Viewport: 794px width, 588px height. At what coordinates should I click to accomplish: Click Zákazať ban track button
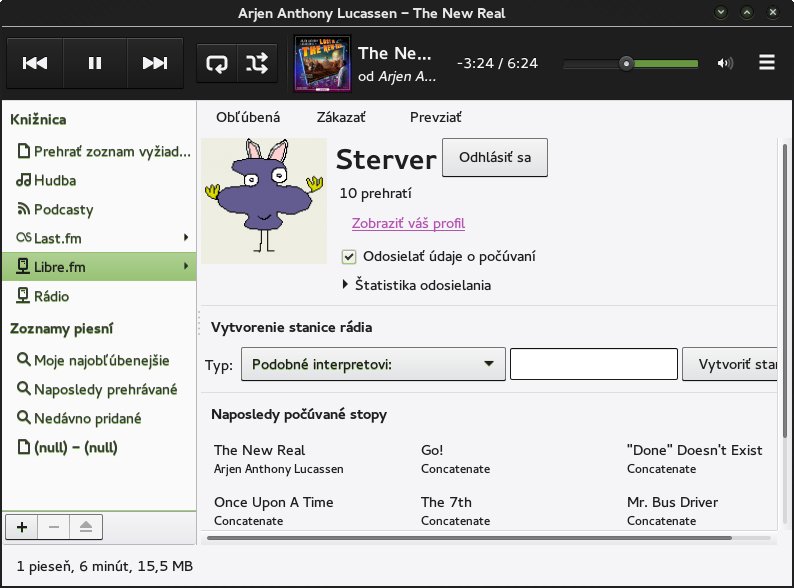[x=341, y=117]
